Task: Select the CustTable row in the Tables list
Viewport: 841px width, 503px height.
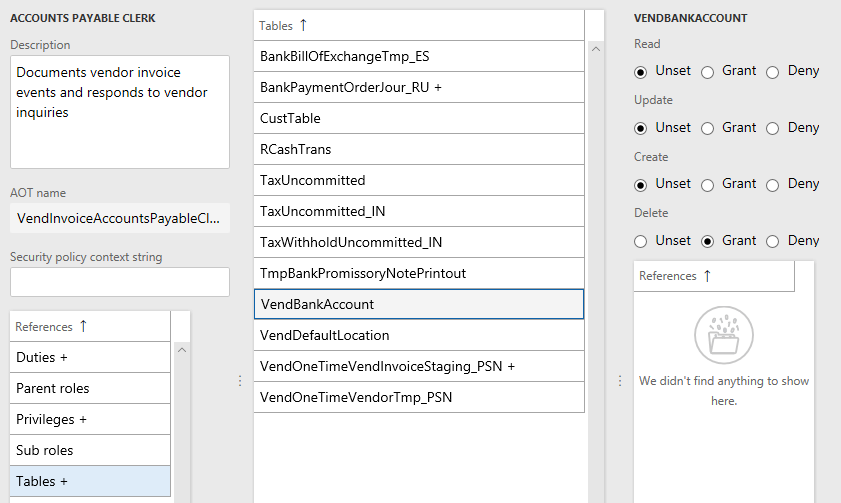Action: (419, 118)
